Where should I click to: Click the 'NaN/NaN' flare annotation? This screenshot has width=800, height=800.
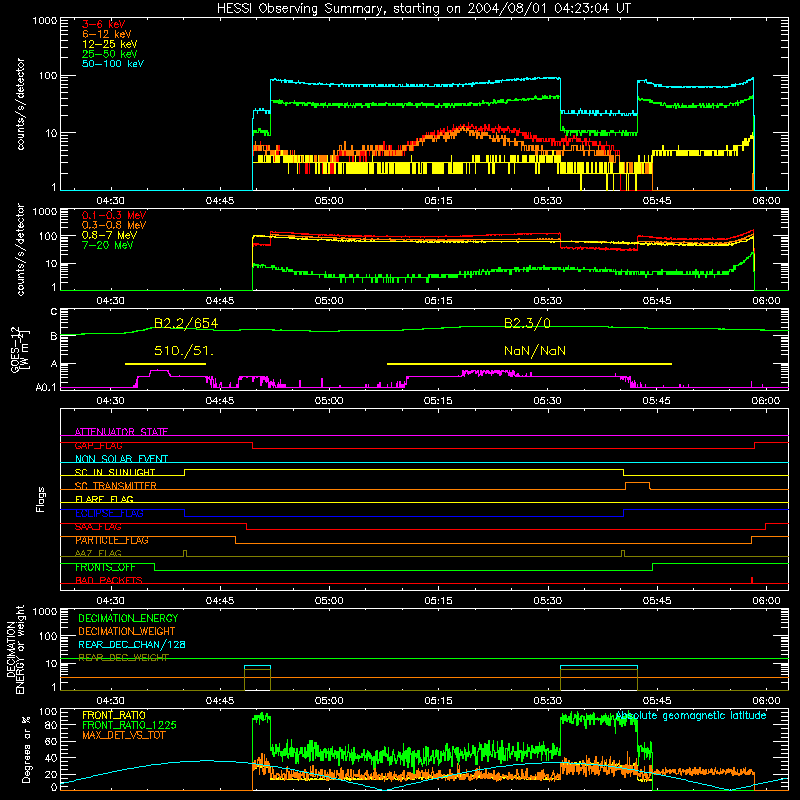(535, 351)
